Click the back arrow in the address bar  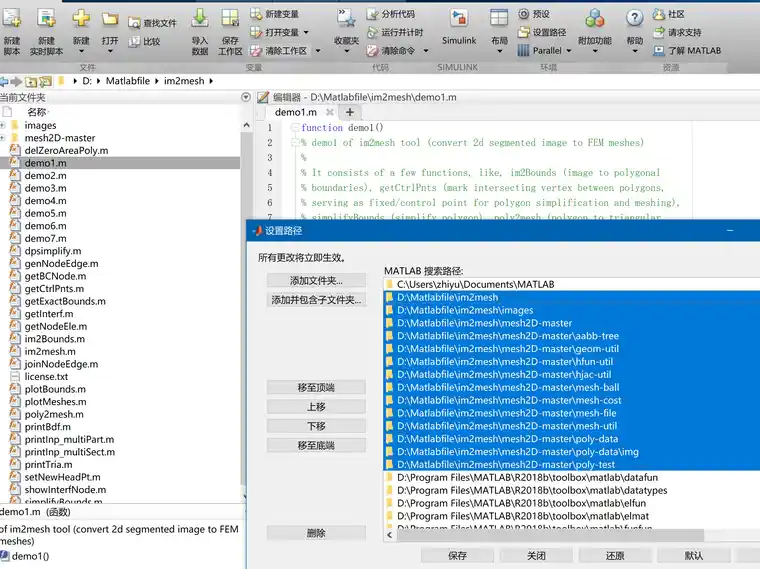coord(4,81)
